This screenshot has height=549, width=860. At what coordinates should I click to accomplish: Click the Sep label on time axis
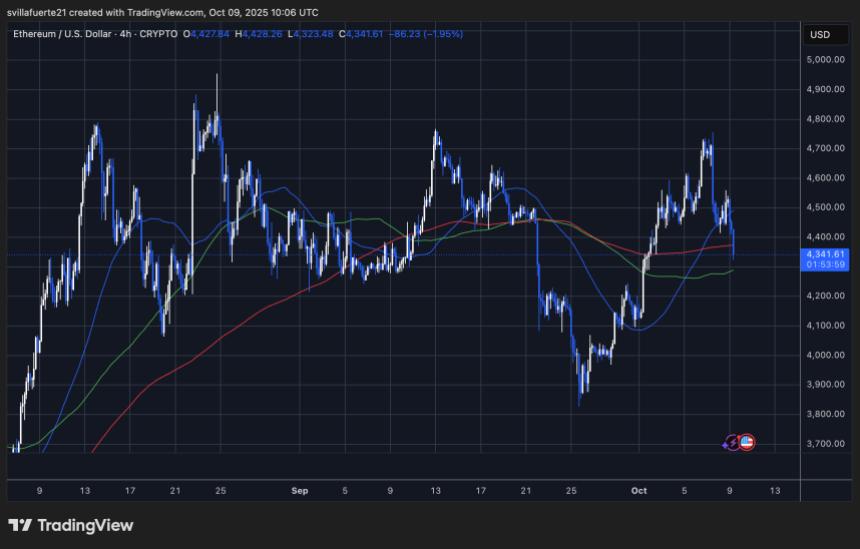298,491
